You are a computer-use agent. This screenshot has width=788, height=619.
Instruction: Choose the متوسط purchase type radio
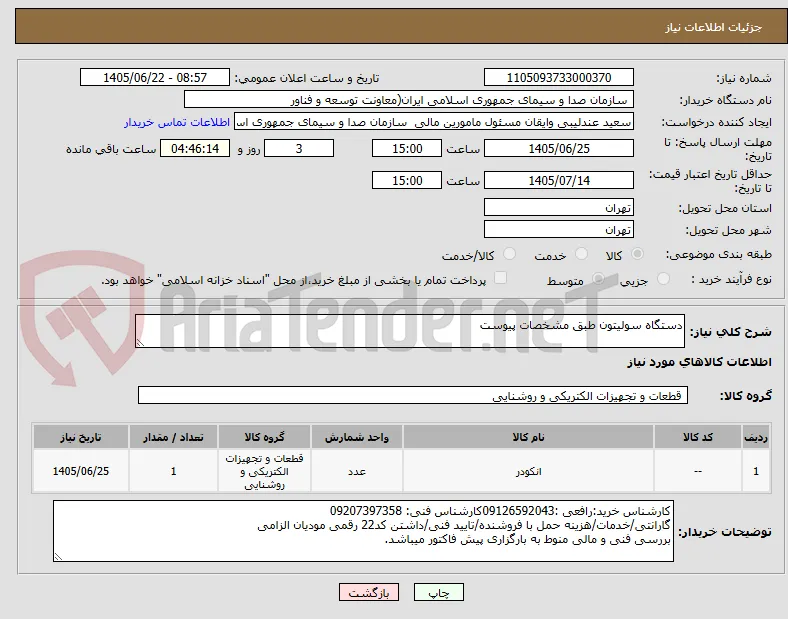pos(598,279)
